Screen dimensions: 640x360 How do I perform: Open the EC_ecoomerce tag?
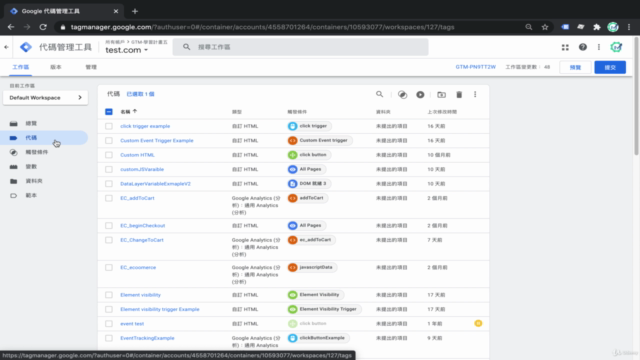(138, 267)
